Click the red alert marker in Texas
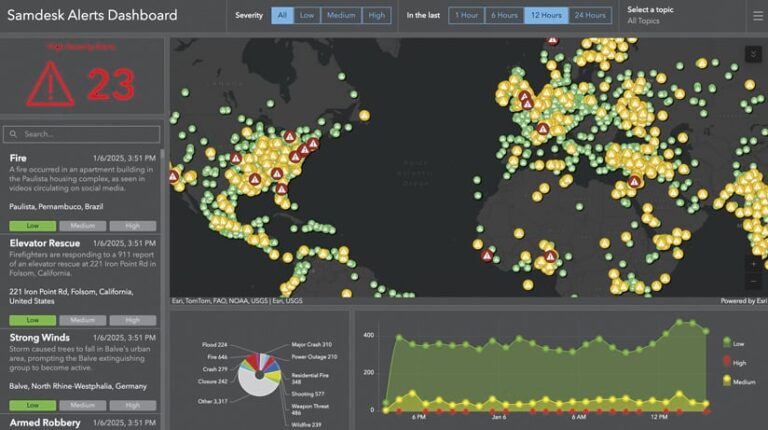Viewport: 768px width, 430px height. (254, 179)
